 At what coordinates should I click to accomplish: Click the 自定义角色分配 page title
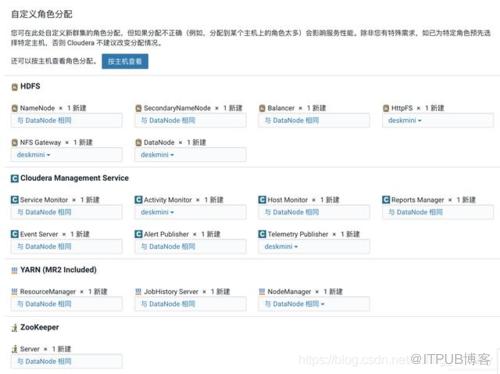(42, 14)
